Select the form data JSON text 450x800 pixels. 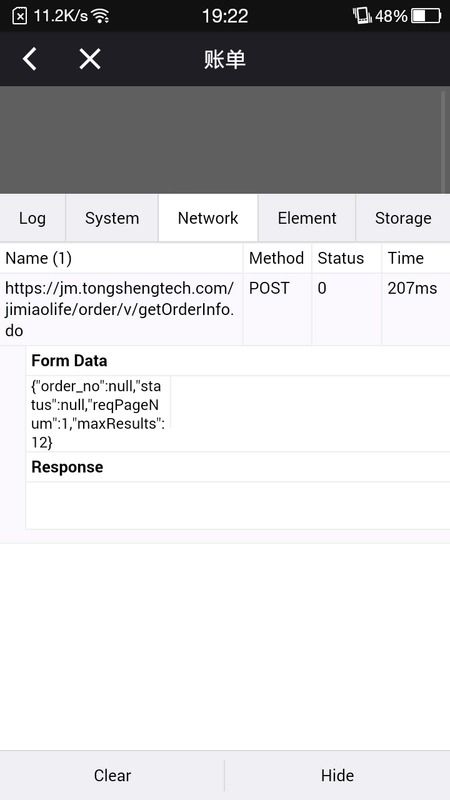(98, 414)
